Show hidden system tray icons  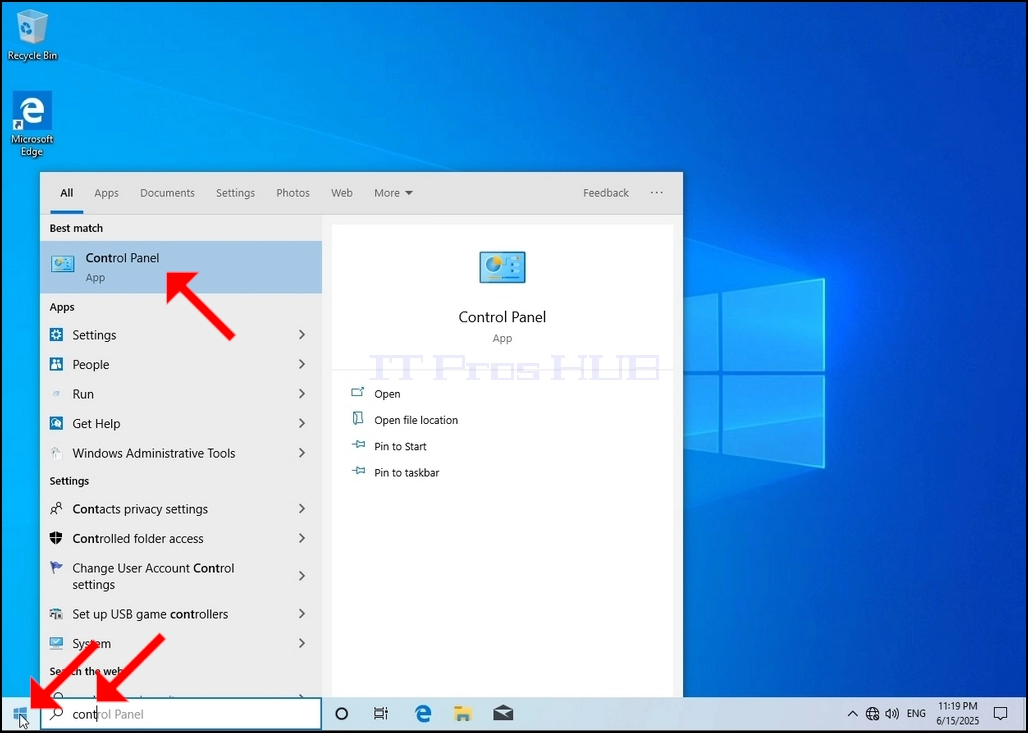click(x=852, y=713)
